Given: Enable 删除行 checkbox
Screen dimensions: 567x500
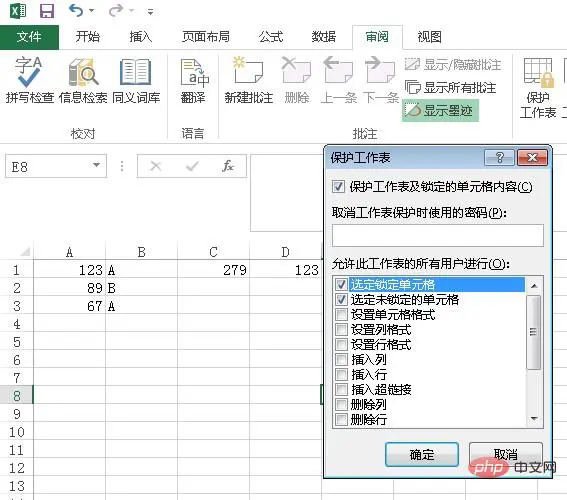Looking at the screenshot, I should tap(341, 419).
